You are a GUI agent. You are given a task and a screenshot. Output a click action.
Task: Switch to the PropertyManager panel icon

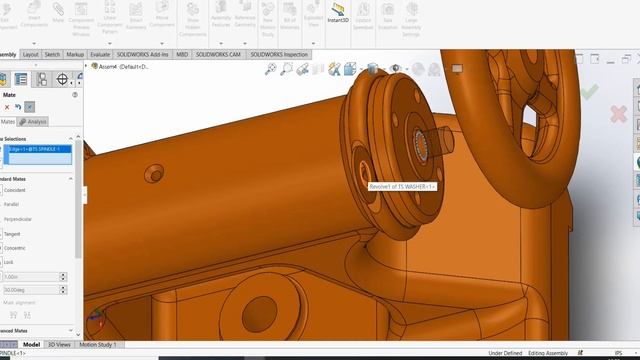(21, 79)
